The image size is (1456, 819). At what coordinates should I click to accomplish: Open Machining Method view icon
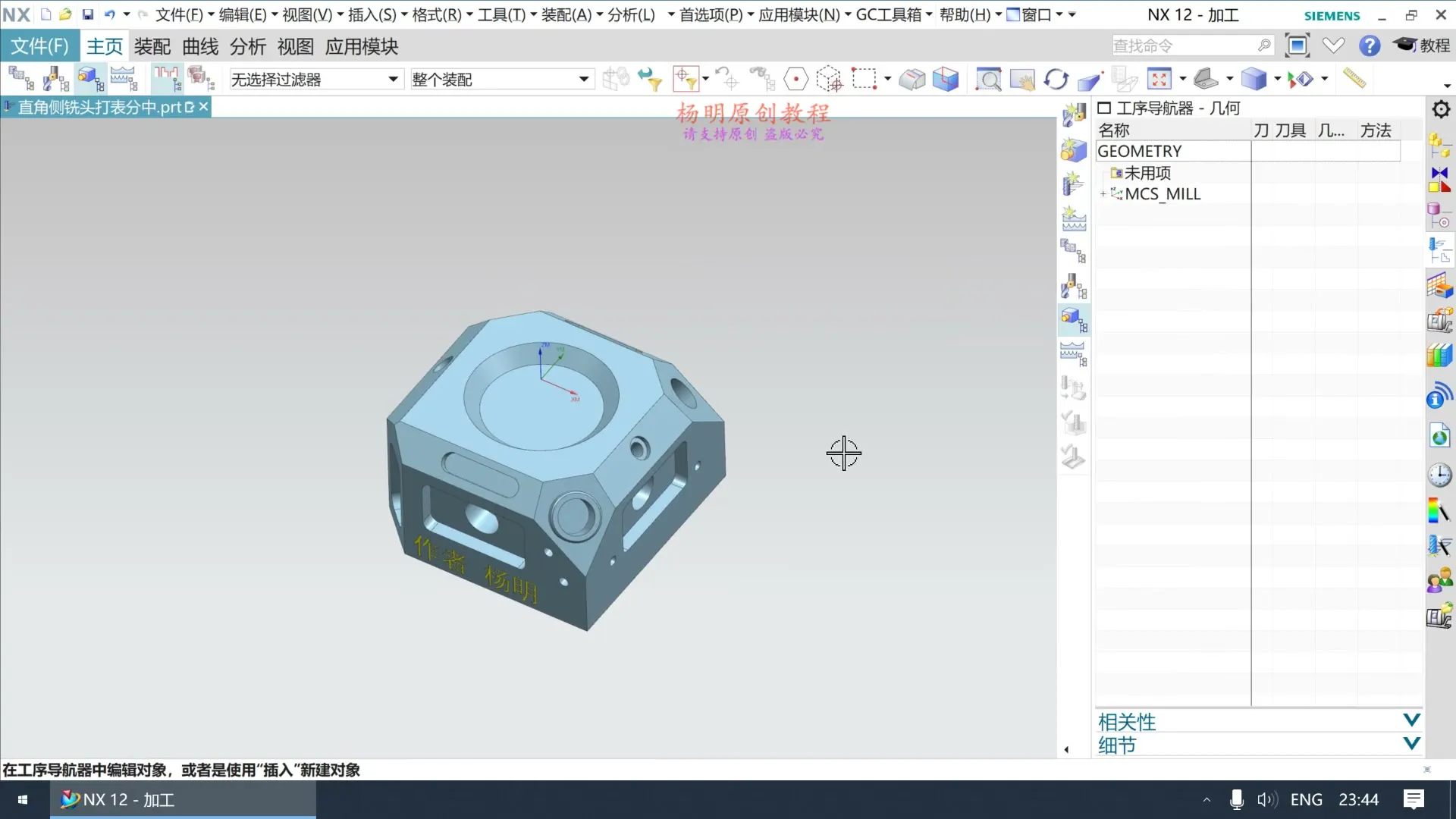(124, 79)
